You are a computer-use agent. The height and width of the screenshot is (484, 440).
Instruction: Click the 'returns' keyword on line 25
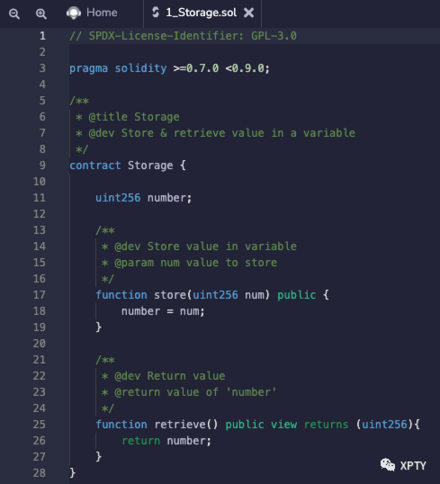pyautogui.click(x=326, y=425)
